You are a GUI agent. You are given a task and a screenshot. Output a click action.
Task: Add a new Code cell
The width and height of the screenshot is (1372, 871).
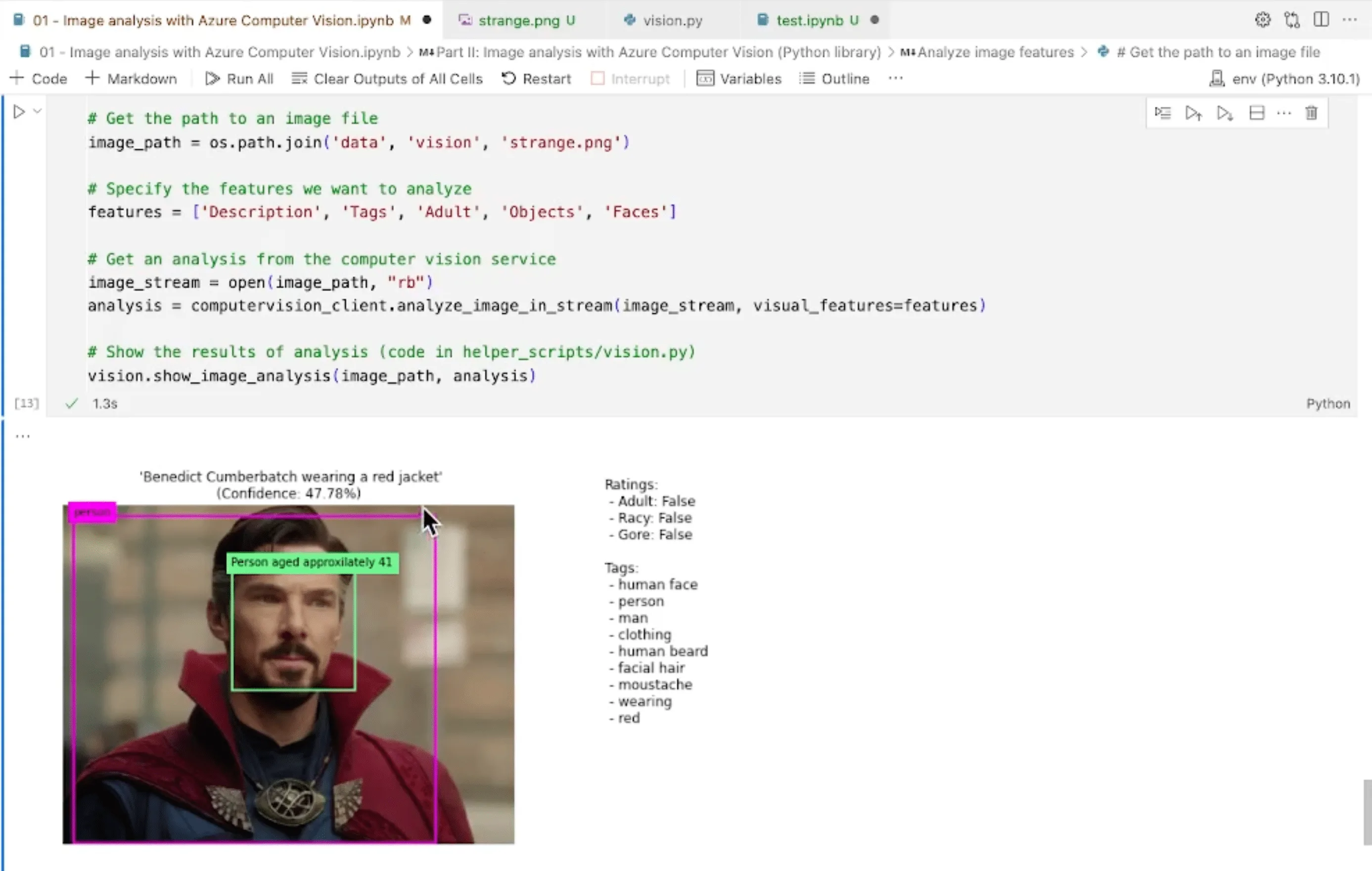tap(39, 79)
